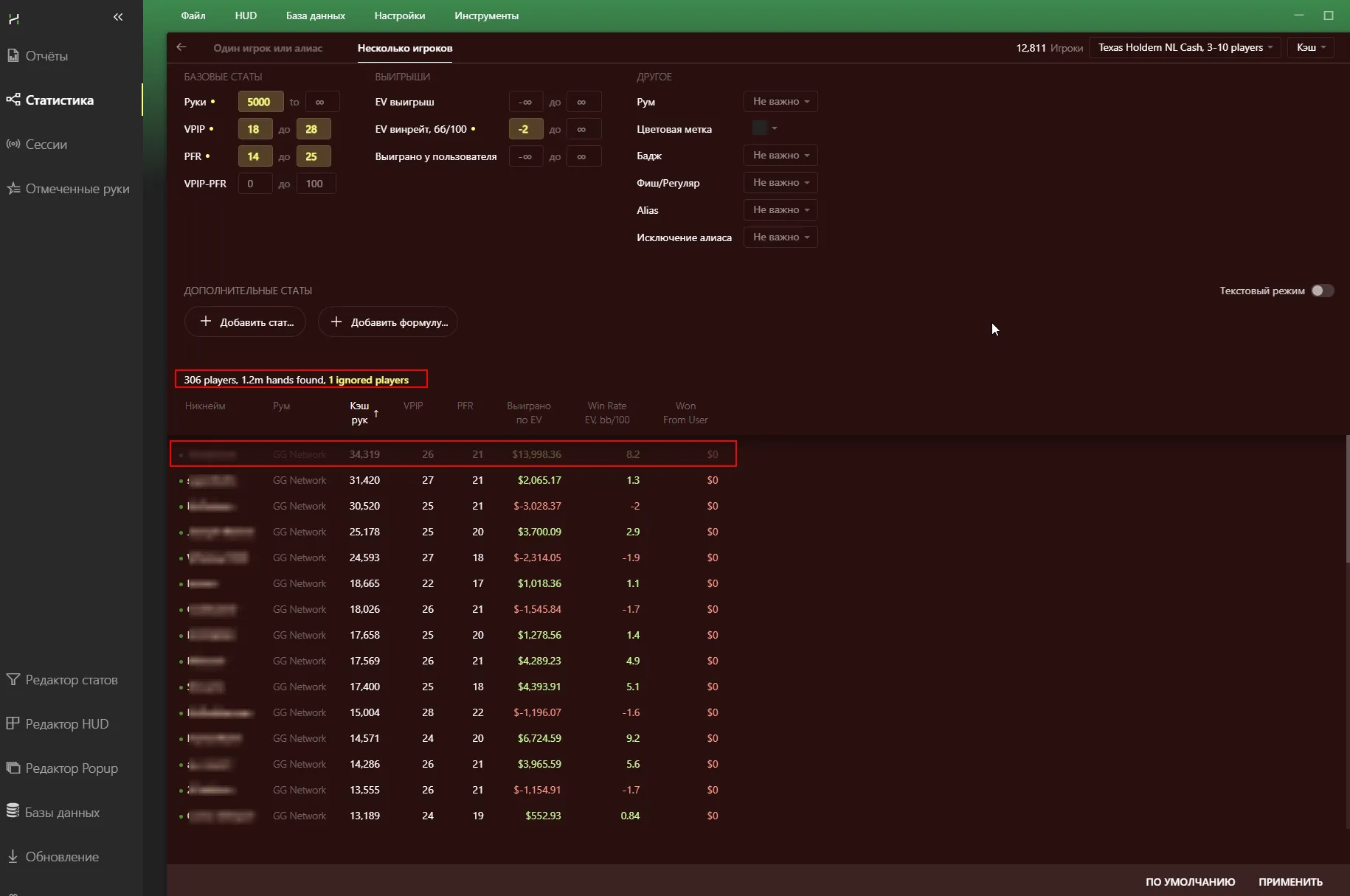Open the Сессии section
This screenshot has width=1350, height=896.
pos(46,145)
